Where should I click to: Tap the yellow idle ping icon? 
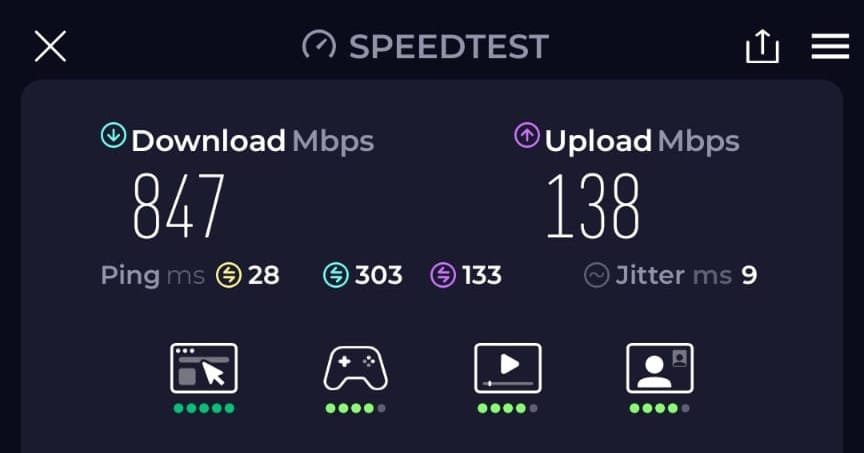229,275
